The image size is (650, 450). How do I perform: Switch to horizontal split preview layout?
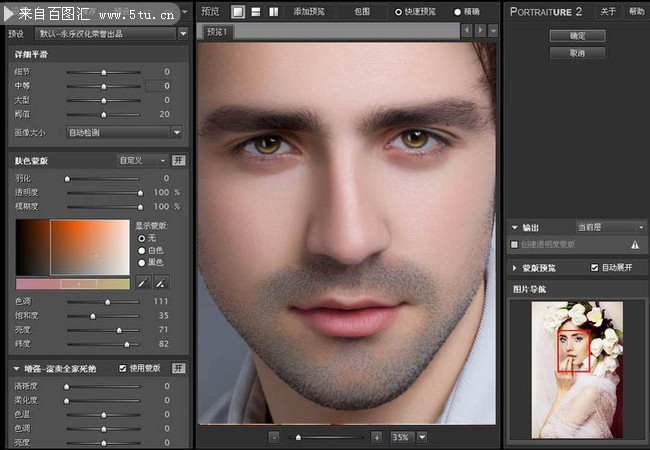click(x=256, y=12)
